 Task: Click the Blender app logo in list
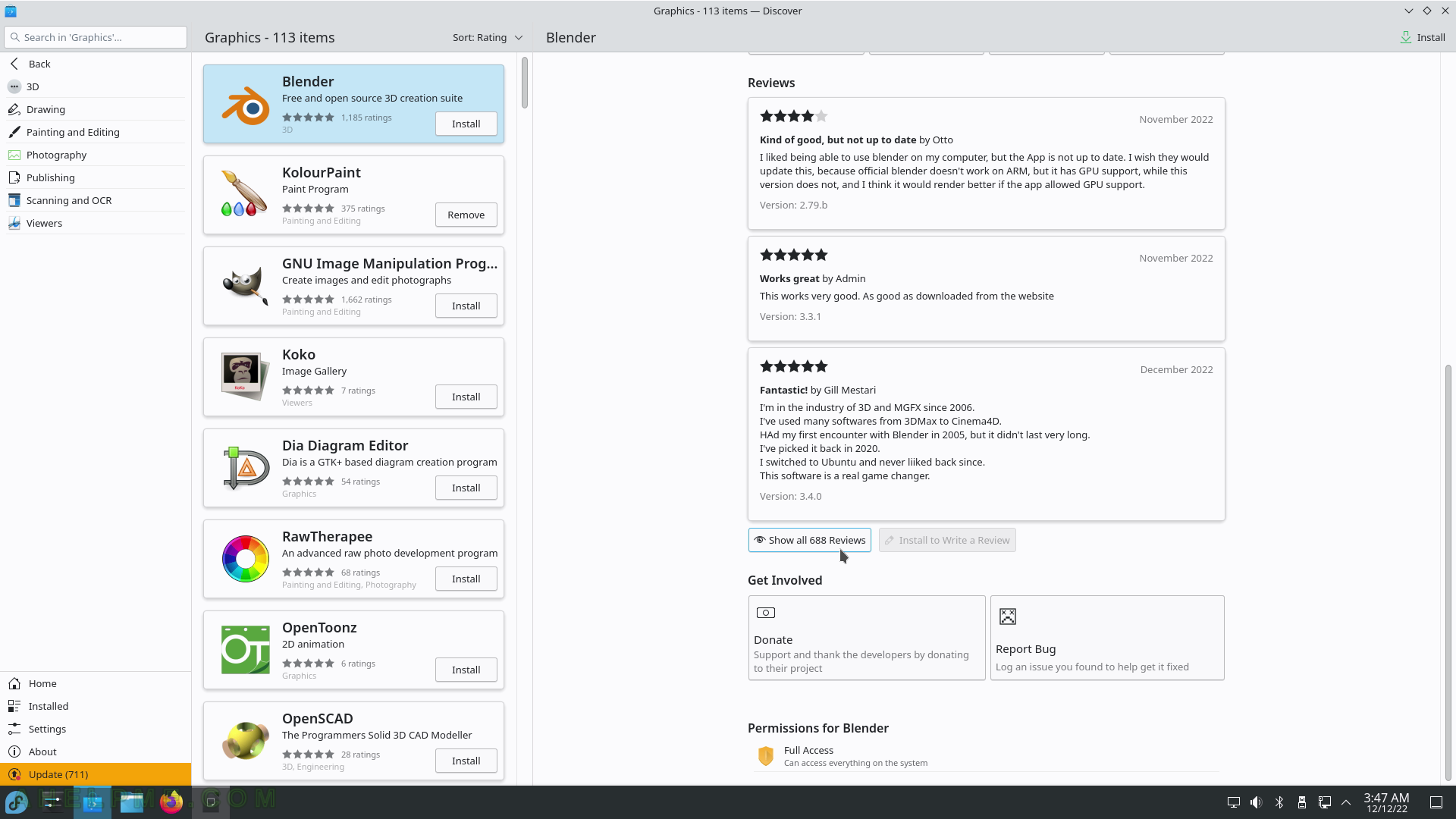(x=245, y=105)
